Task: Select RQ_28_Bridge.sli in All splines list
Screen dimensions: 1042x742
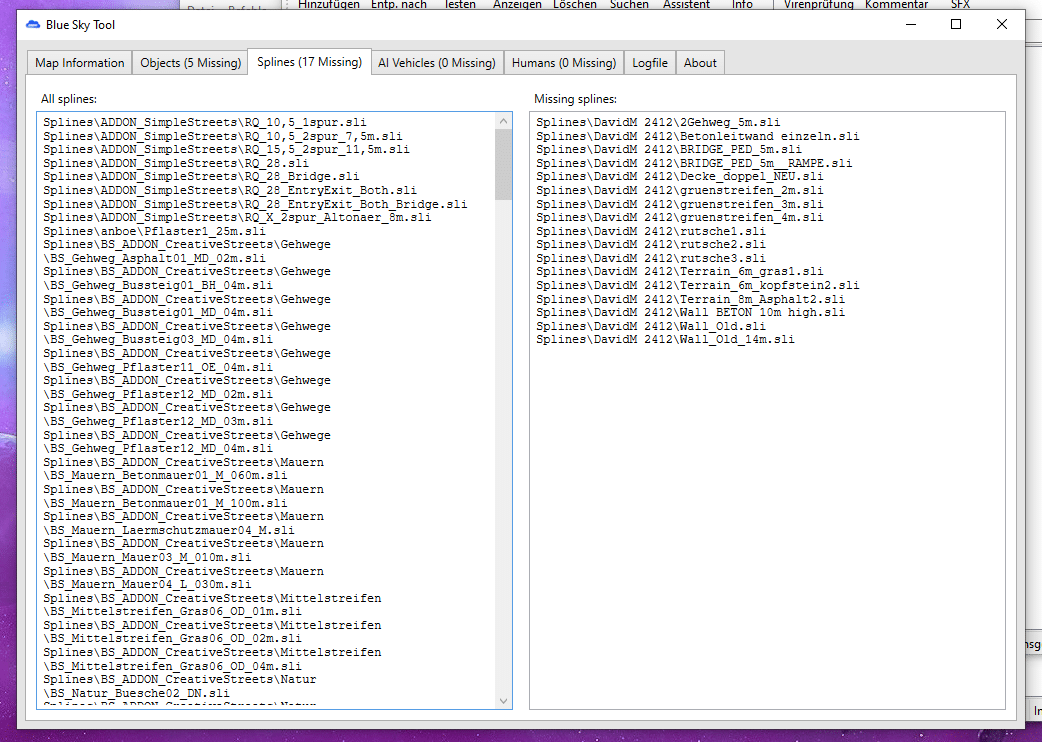Action: click(201, 176)
